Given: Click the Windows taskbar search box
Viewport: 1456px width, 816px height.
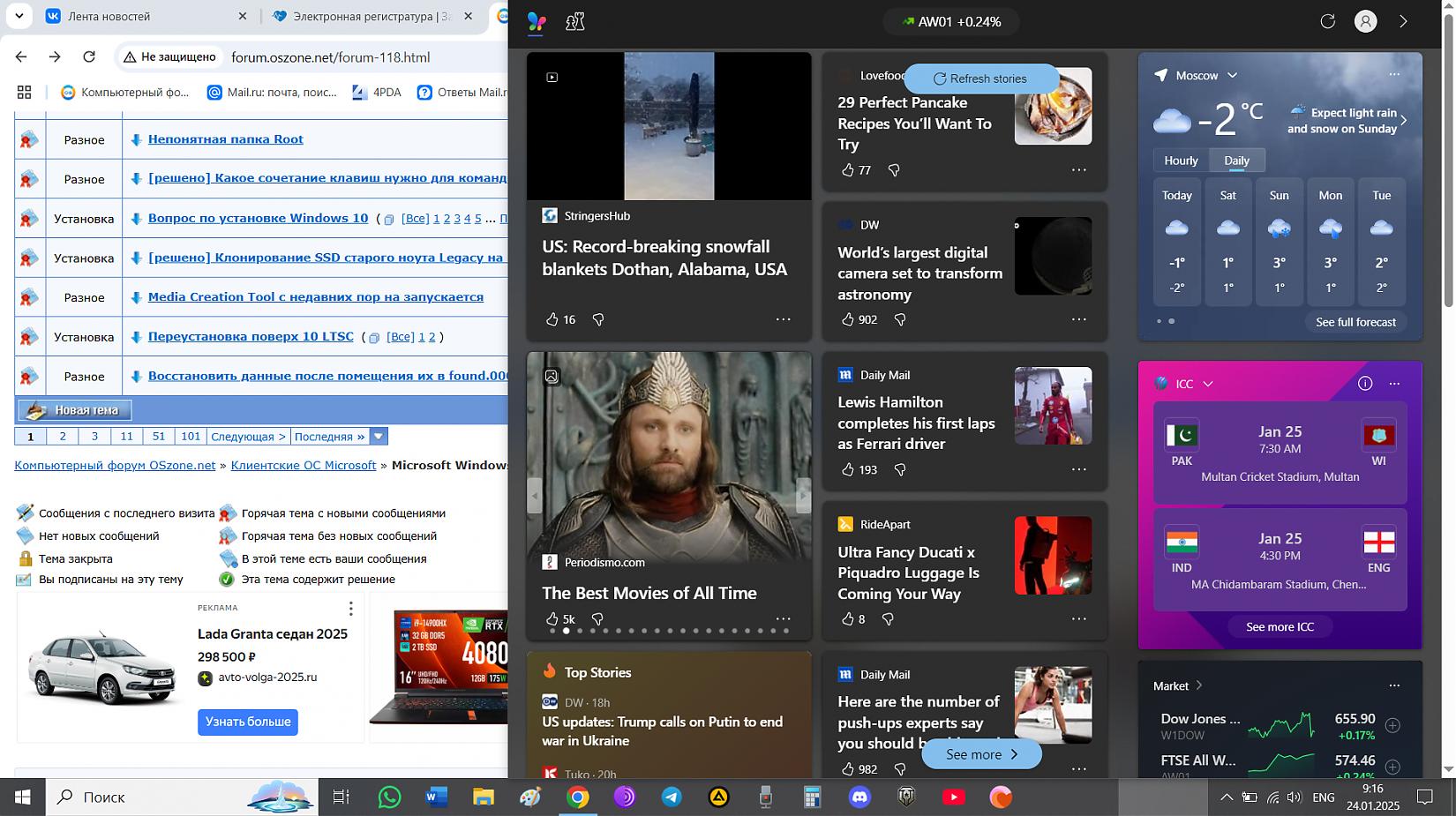Looking at the screenshot, I should 181,797.
